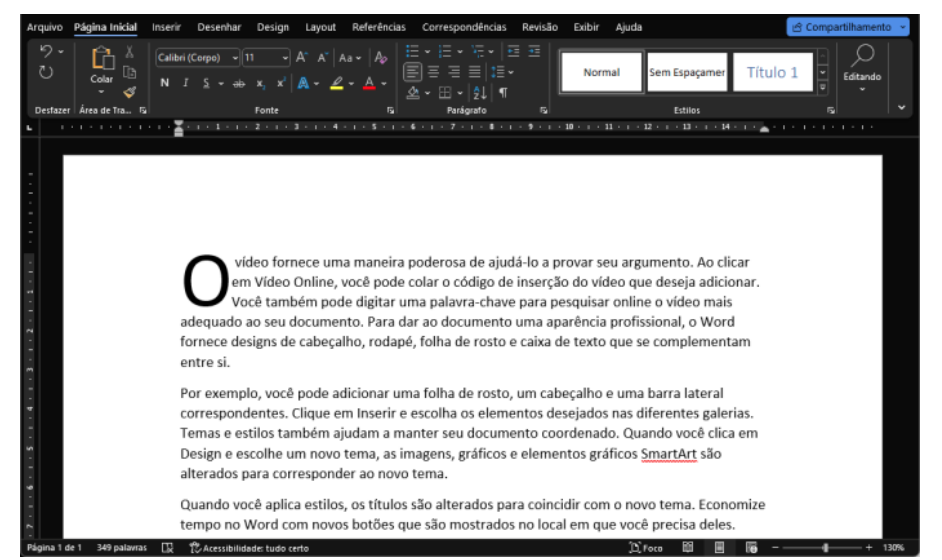Toggle bold with the N button
Image resolution: width=942 pixels, height=560 pixels.
[165, 84]
